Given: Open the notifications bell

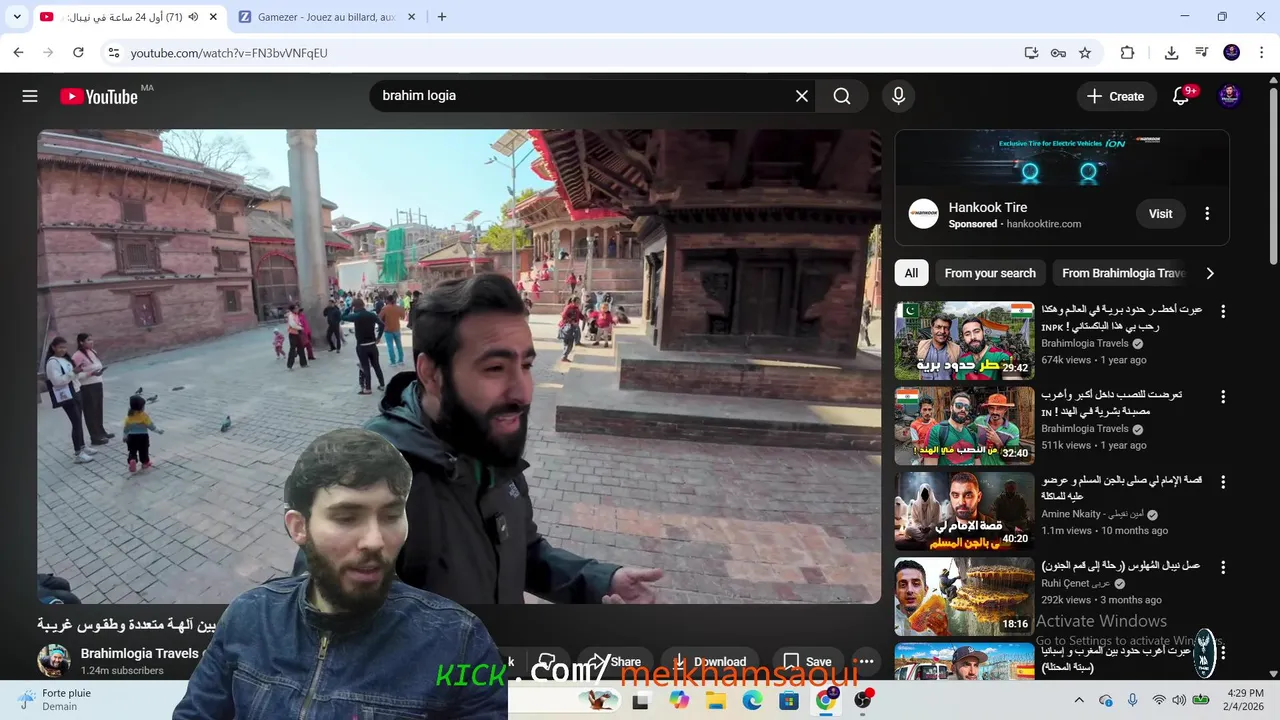Looking at the screenshot, I should coord(1181,96).
